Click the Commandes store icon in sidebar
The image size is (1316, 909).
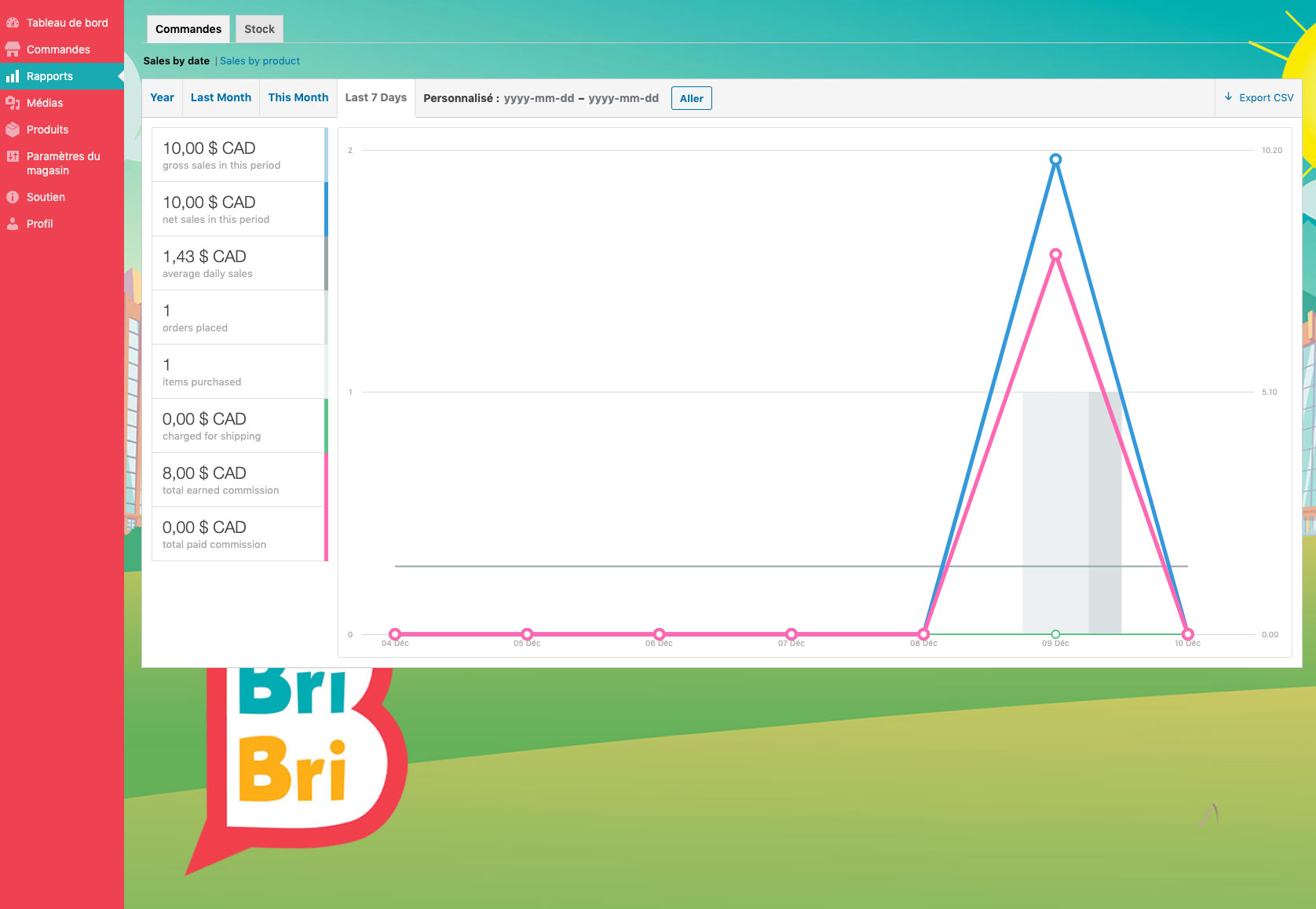click(13, 49)
